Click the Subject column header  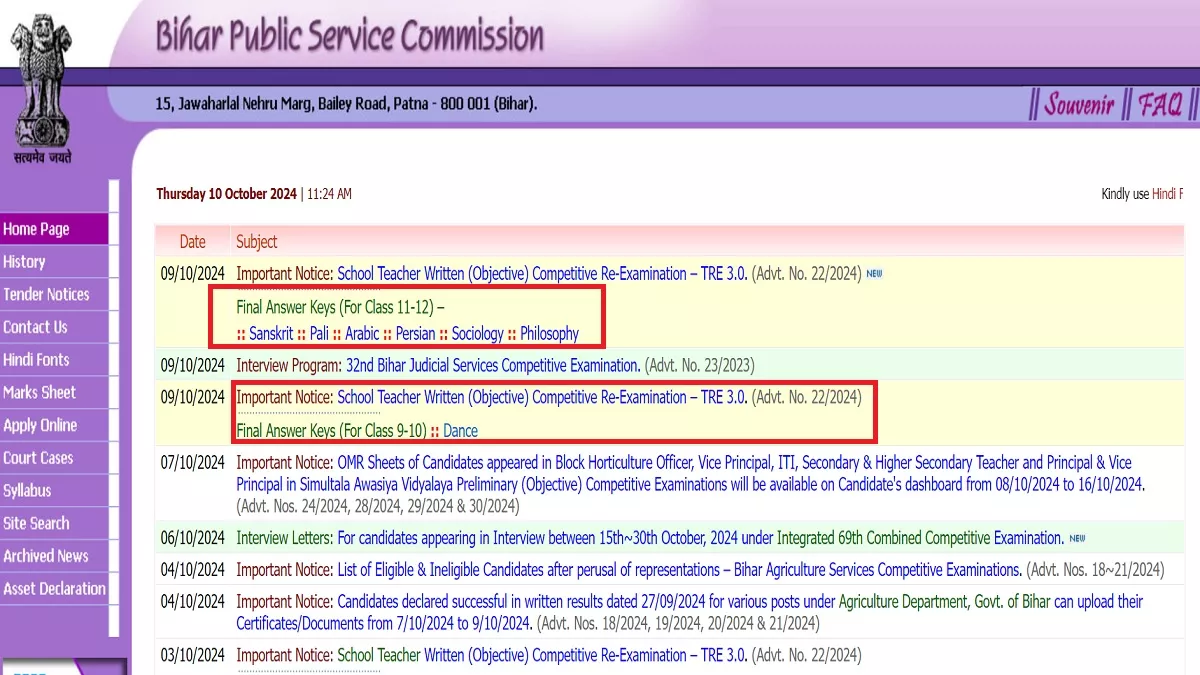pos(256,242)
